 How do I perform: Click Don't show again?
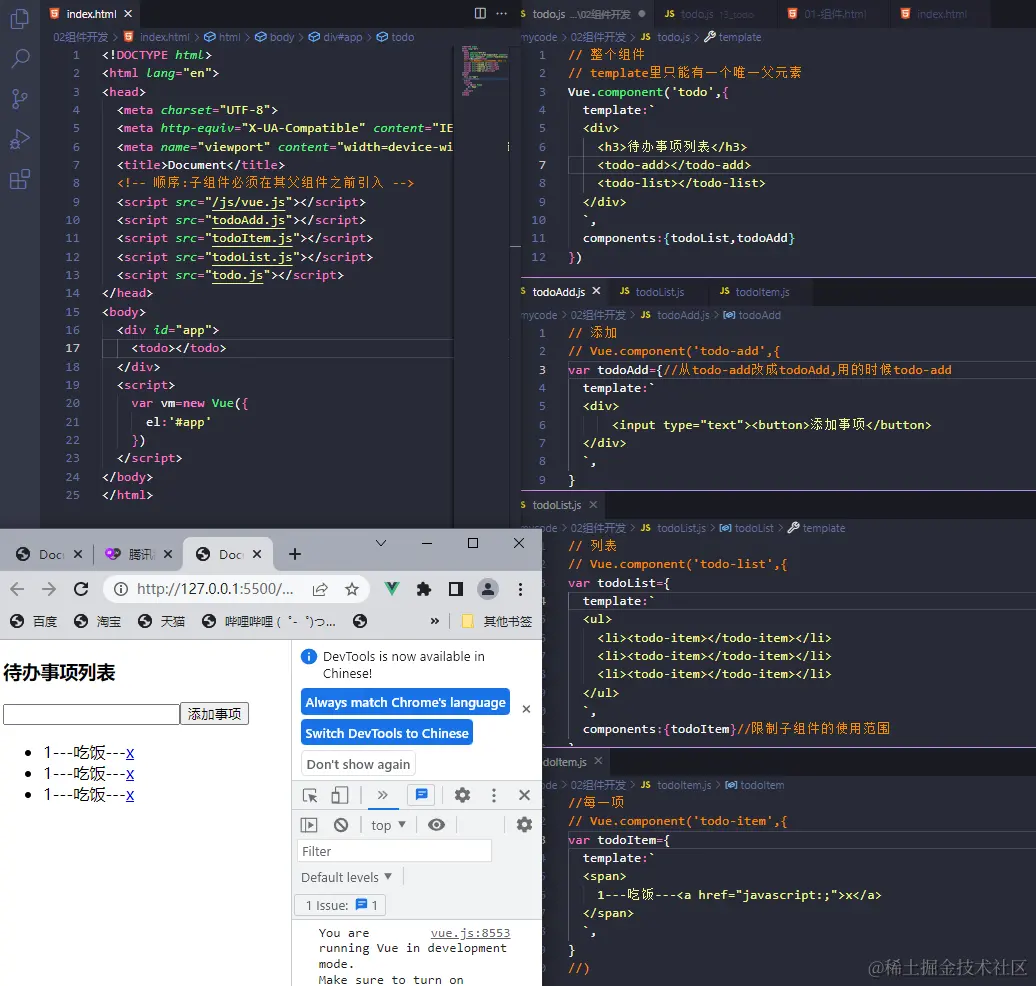(358, 764)
